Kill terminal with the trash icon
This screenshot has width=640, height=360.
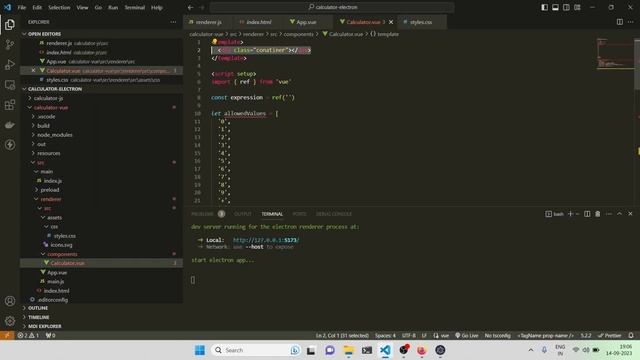pyautogui.click(x=598, y=214)
